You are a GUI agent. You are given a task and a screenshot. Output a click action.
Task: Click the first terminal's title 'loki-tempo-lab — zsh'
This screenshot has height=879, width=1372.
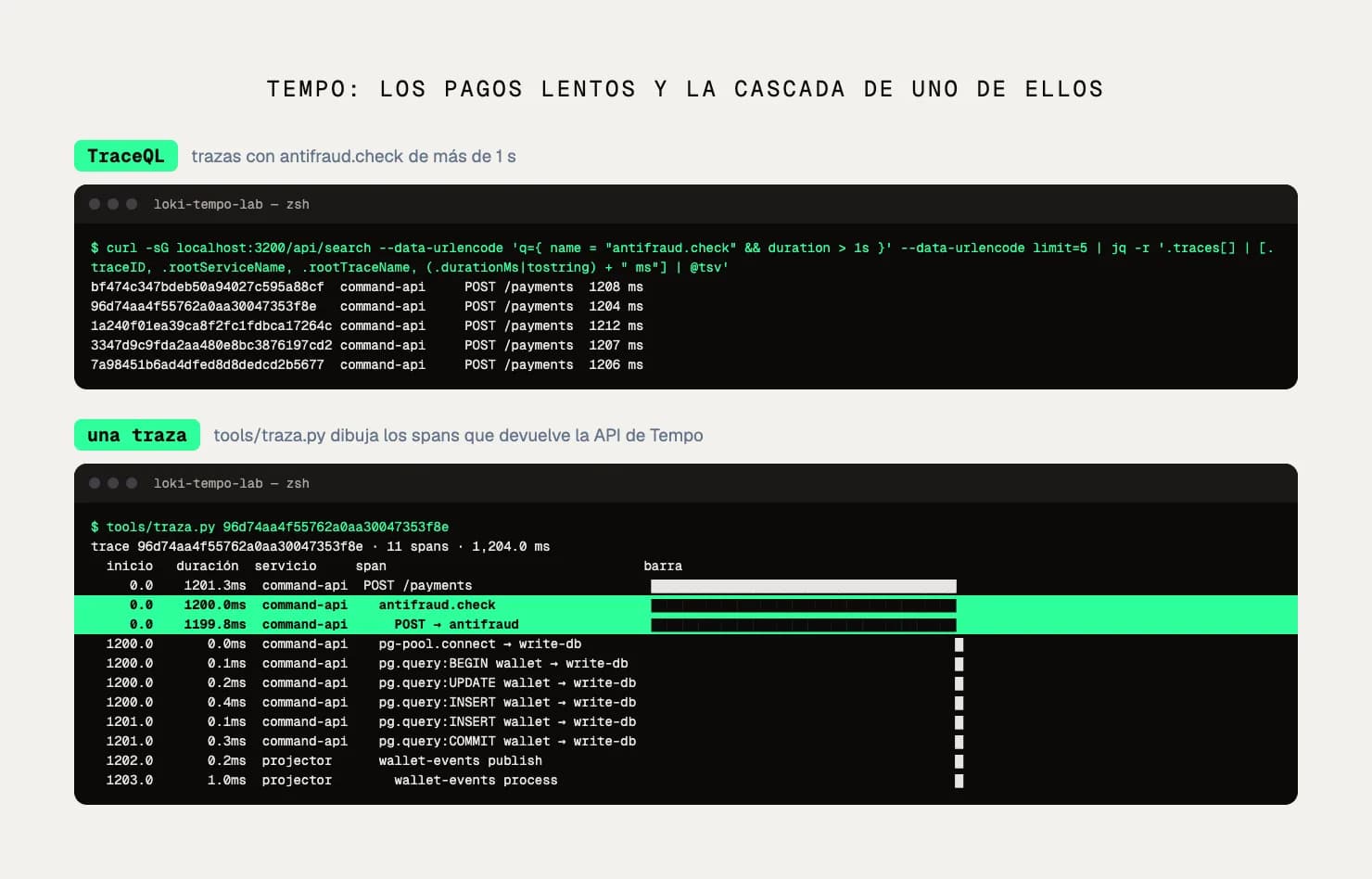[232, 204]
